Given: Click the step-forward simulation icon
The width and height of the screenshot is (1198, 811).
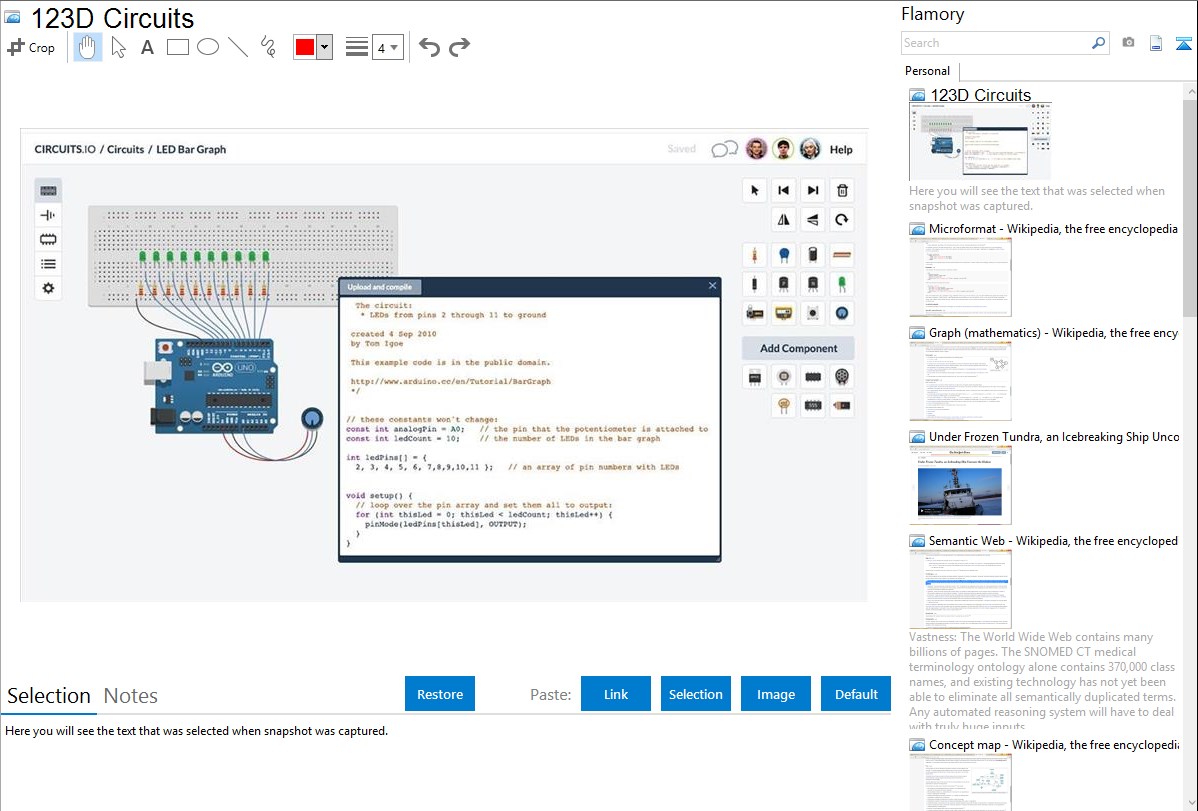Looking at the screenshot, I should click(813, 190).
